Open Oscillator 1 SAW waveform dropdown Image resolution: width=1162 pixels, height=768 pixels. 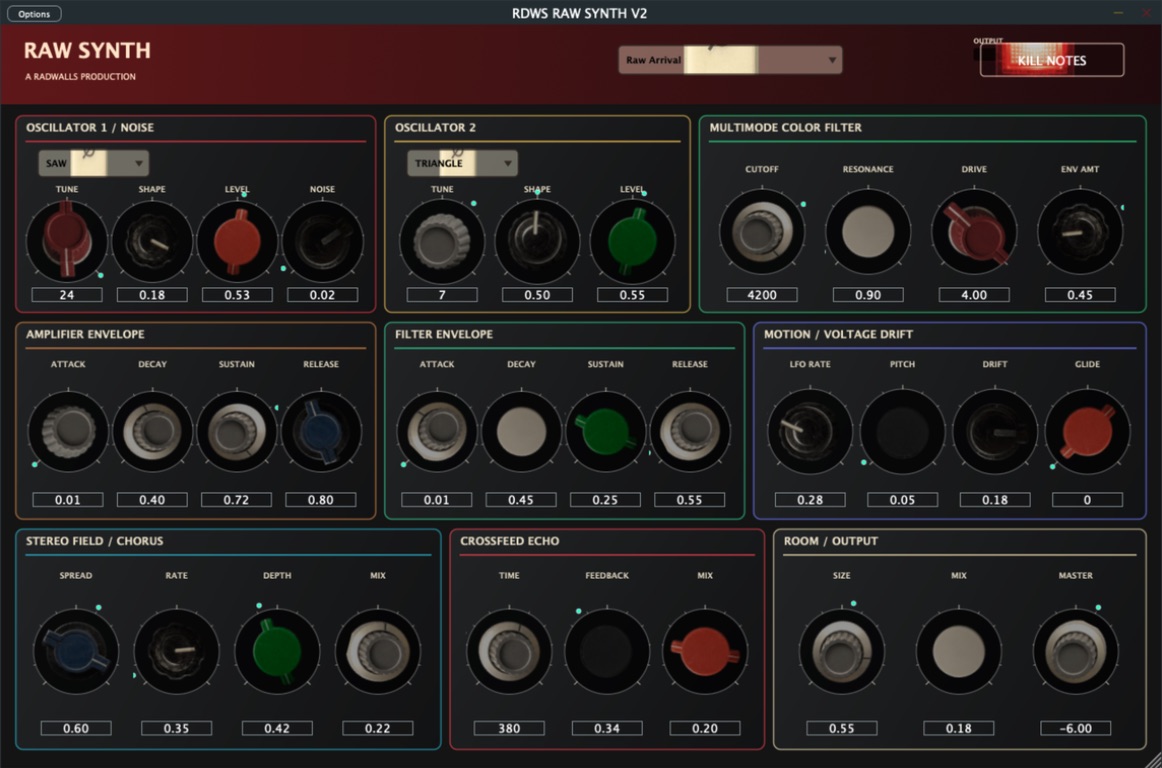[x=93, y=163]
